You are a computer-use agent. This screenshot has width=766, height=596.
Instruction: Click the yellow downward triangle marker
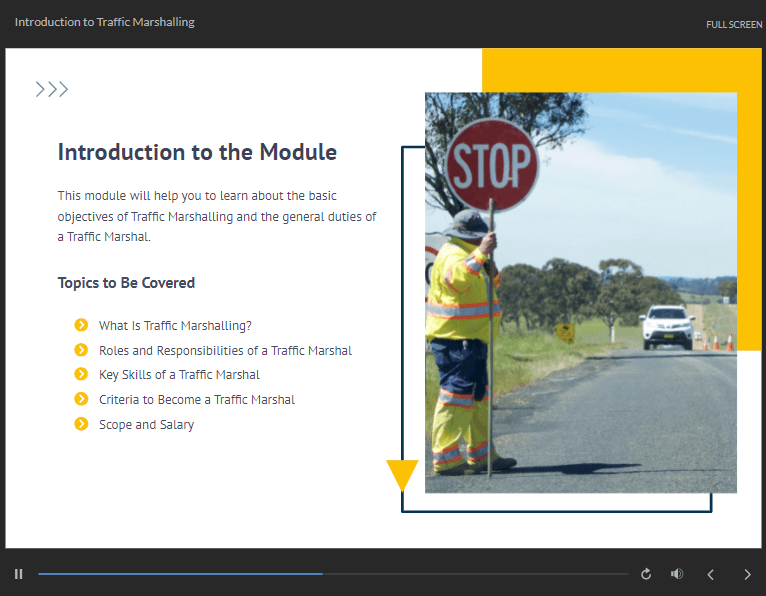(402, 474)
